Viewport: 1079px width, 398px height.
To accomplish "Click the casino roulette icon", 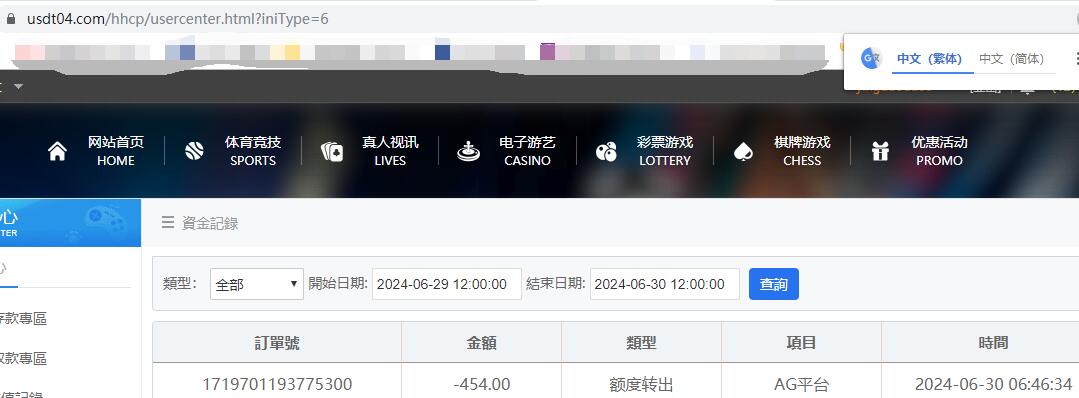I will click(x=469, y=151).
